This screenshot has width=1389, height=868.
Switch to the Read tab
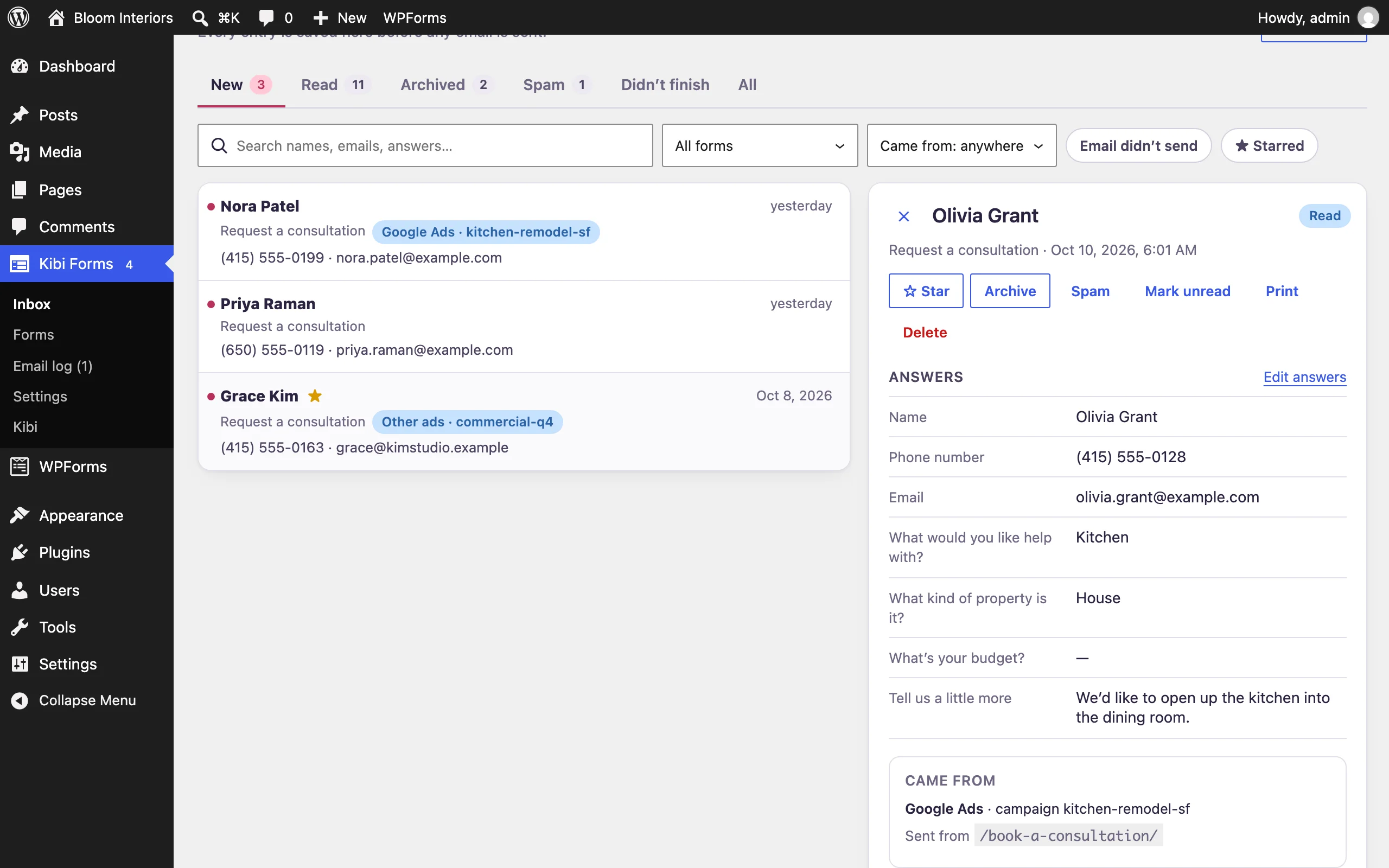click(335, 85)
